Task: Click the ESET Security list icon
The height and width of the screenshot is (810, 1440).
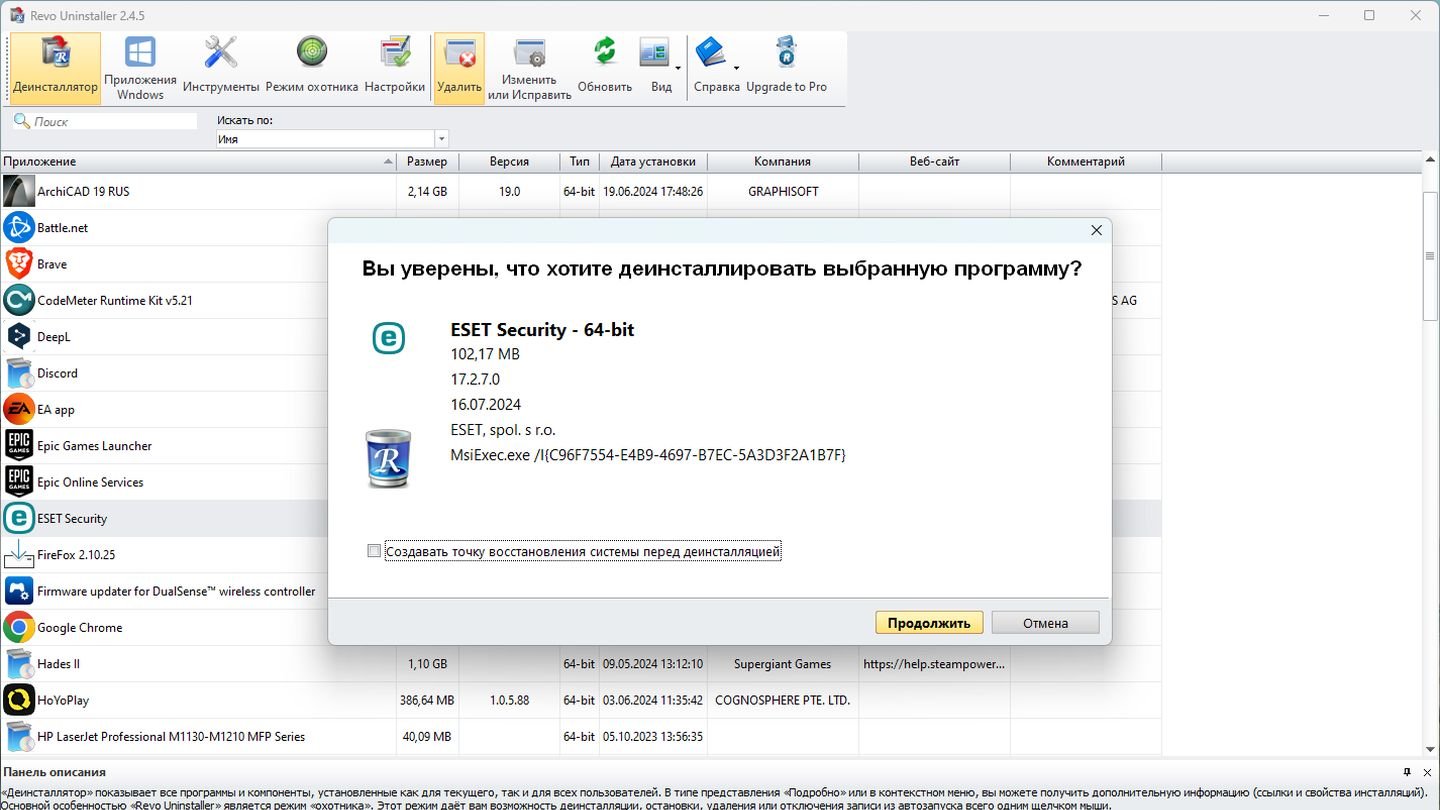Action: pyautogui.click(x=19, y=518)
